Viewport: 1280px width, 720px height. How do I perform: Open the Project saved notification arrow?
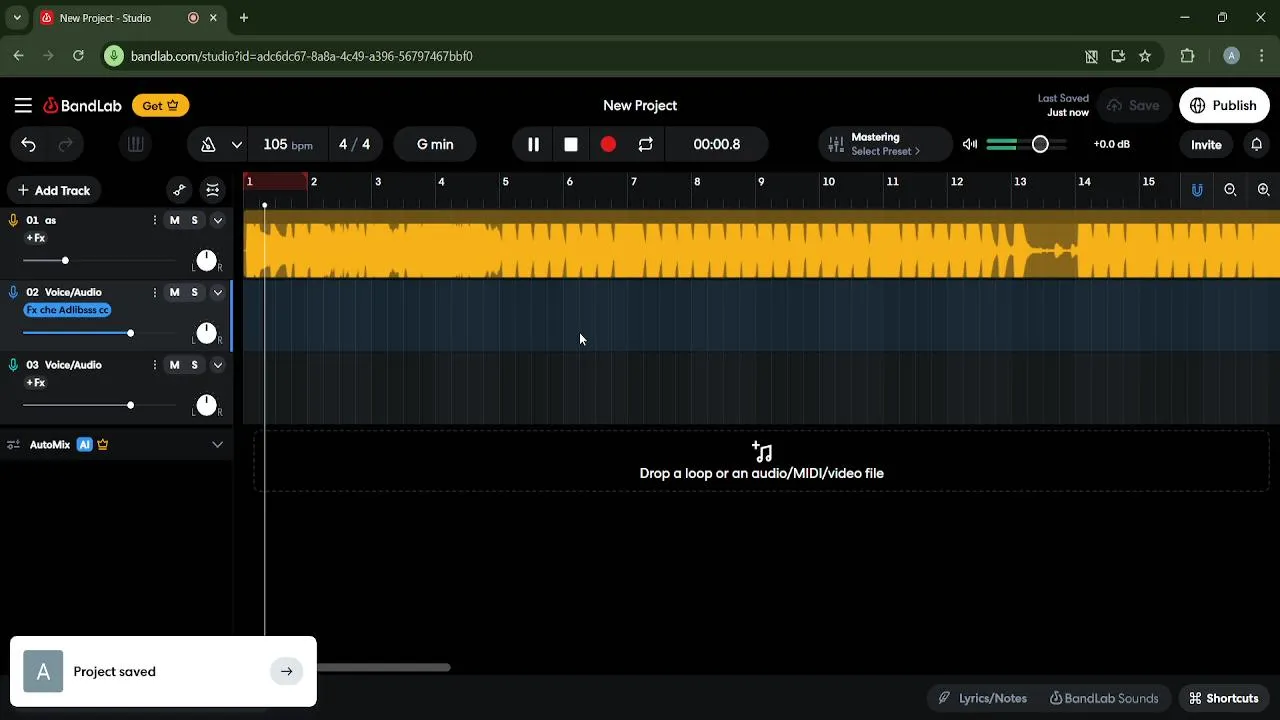tap(286, 672)
